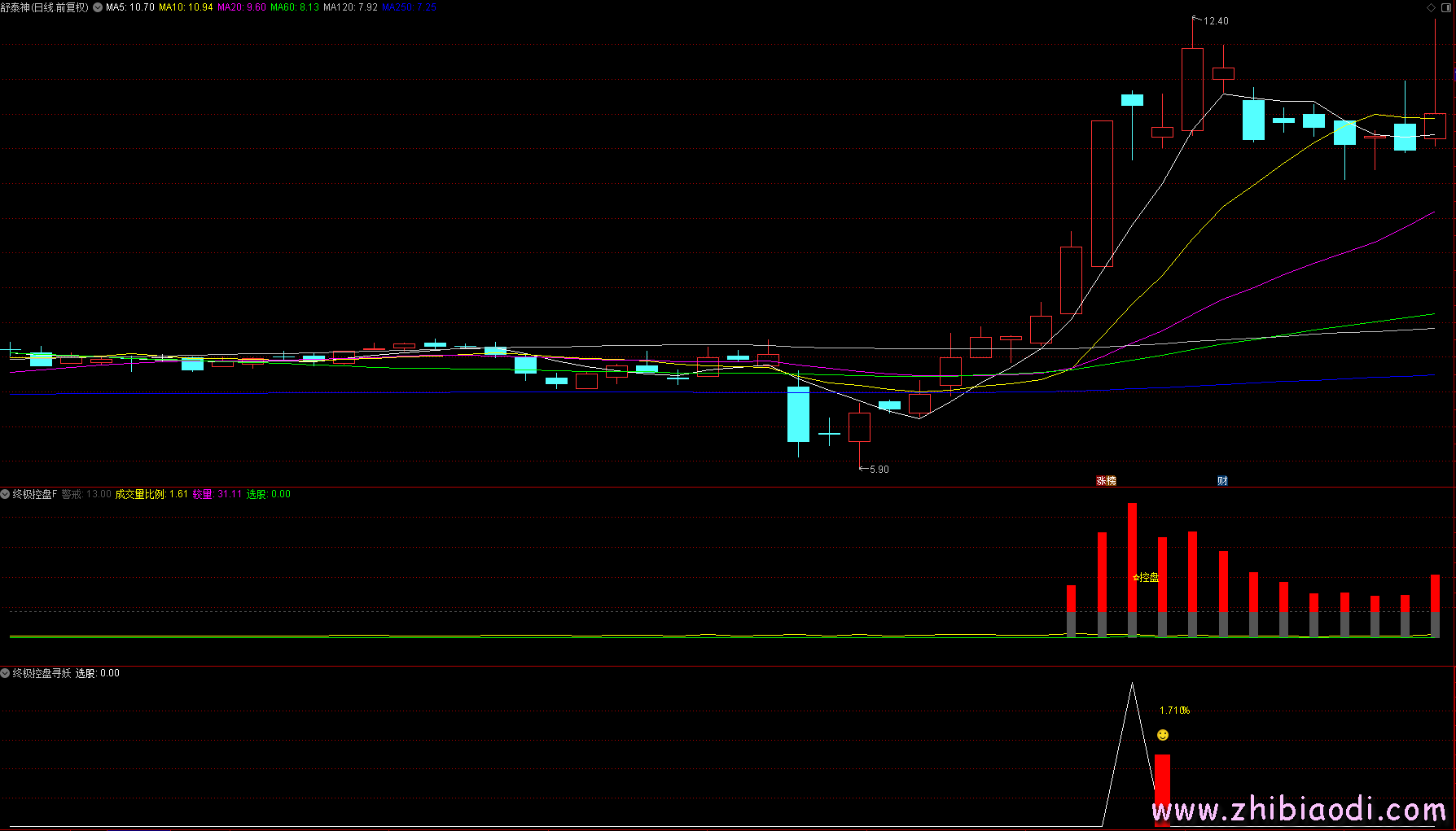Screen dimensions: 1456x831
Task: Select the MA5: 10.70 label
Action: 130,7
